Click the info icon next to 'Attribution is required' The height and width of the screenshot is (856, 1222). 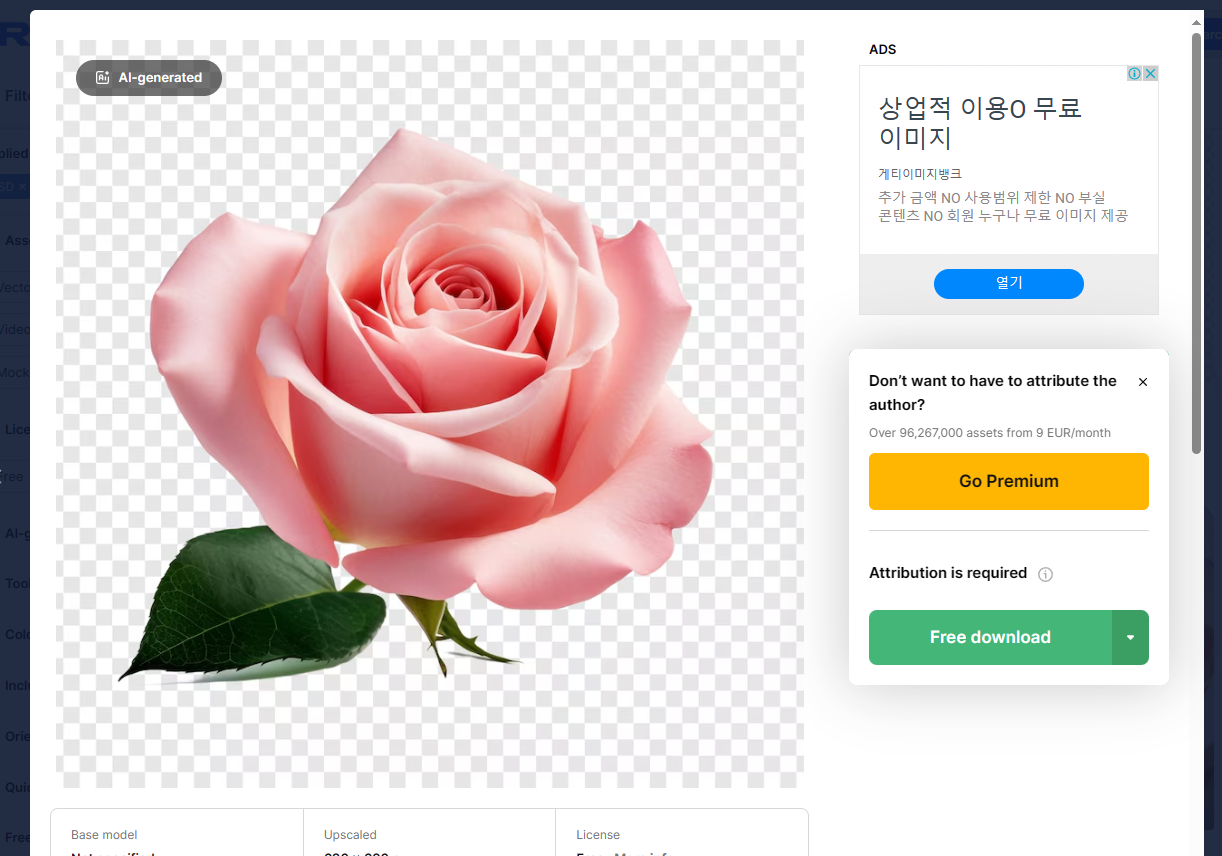click(x=1045, y=574)
